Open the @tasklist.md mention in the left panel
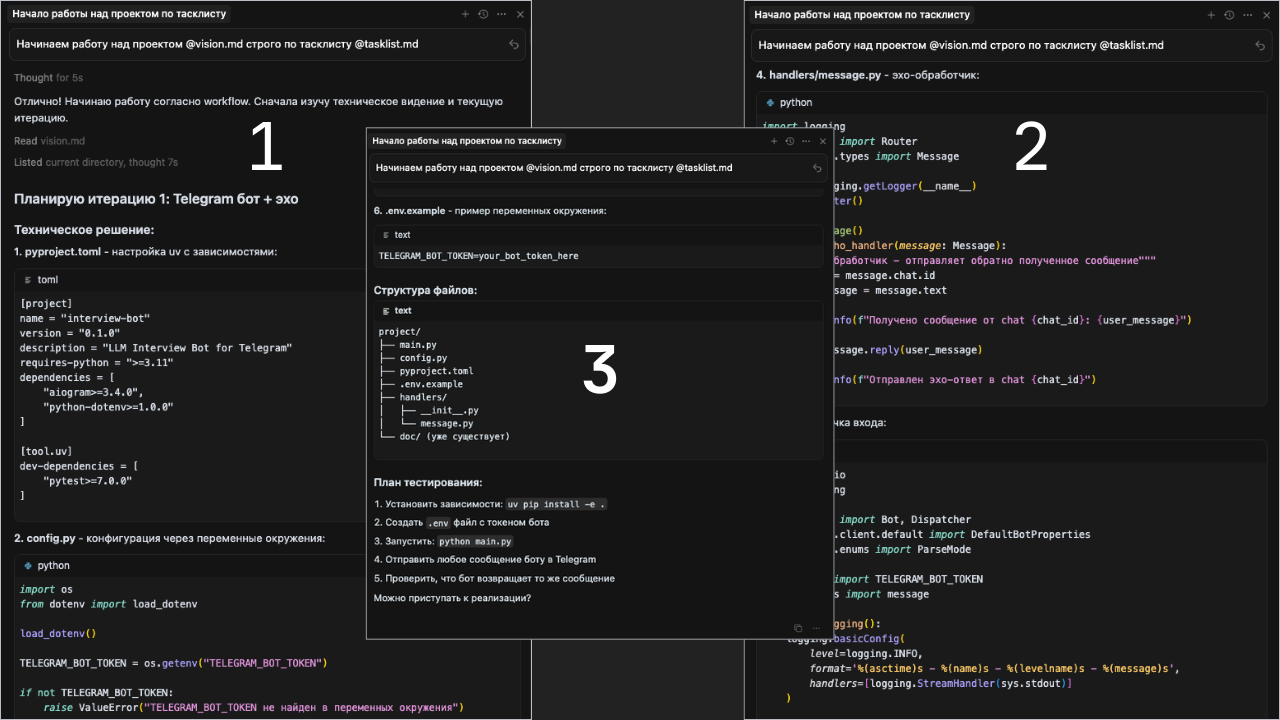Screen dimensions: 1280x720 point(386,45)
